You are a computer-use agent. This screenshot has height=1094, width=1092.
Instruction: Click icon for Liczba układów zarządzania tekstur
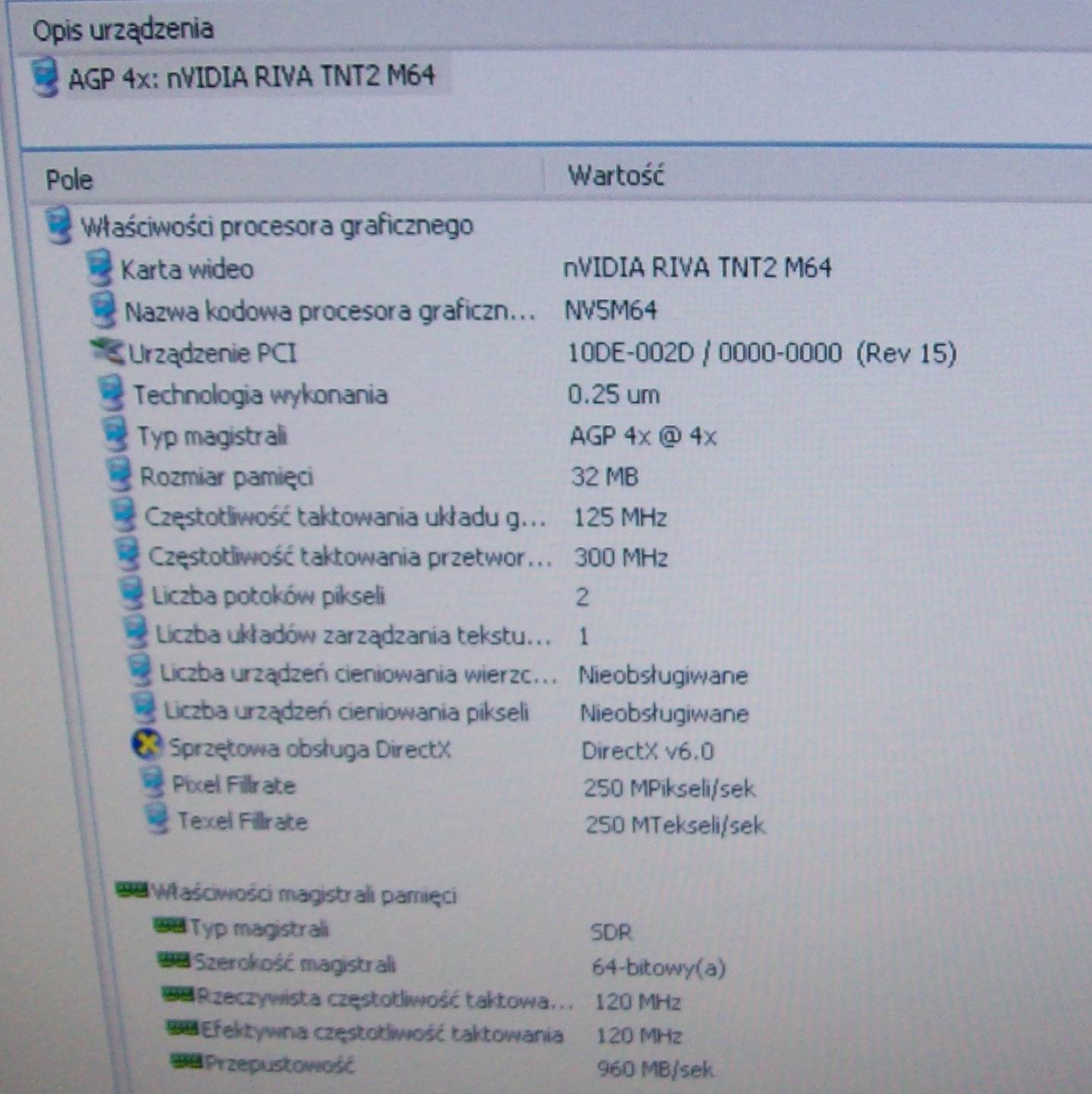point(135,633)
